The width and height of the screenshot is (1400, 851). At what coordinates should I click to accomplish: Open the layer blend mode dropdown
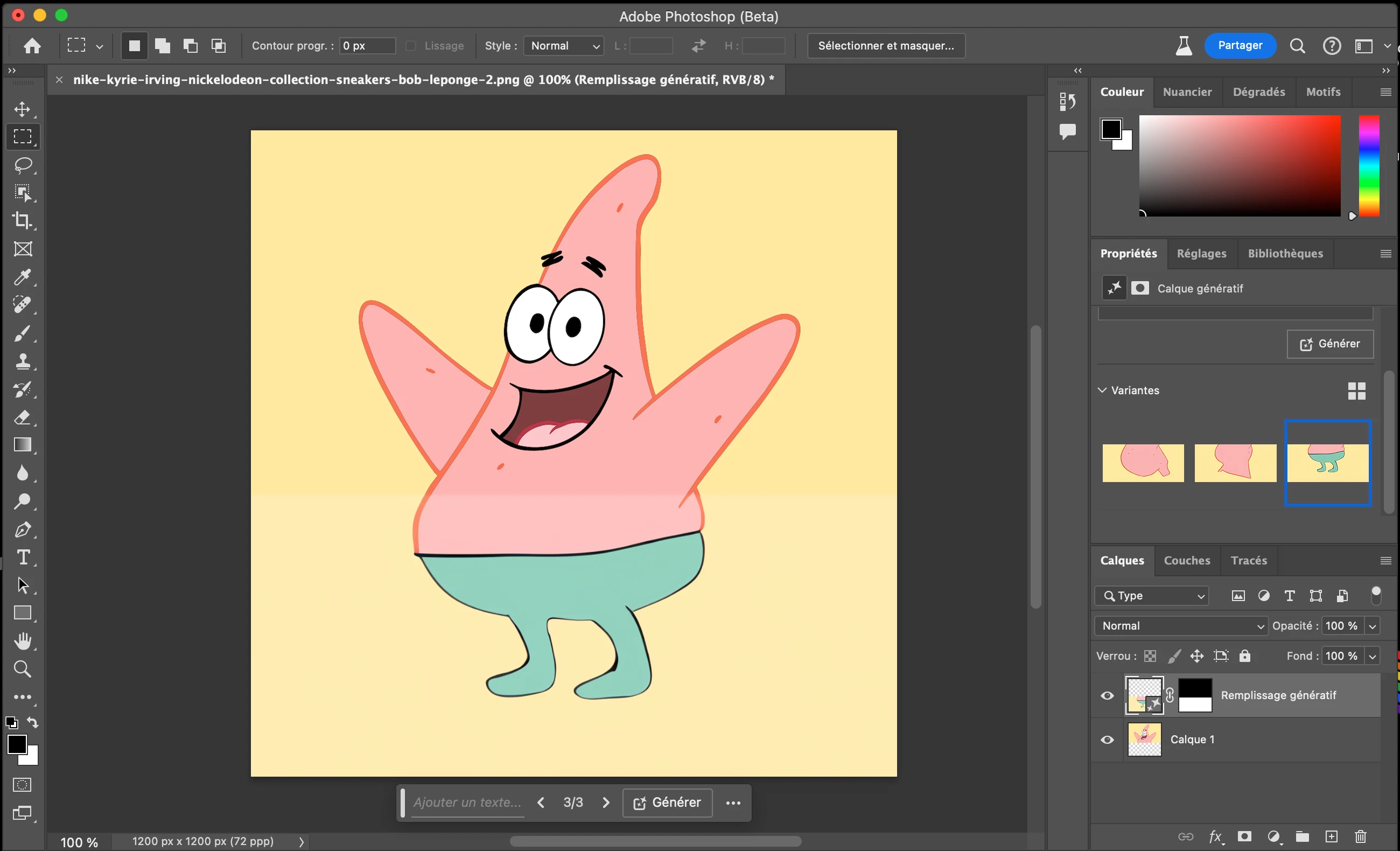tap(1180, 626)
